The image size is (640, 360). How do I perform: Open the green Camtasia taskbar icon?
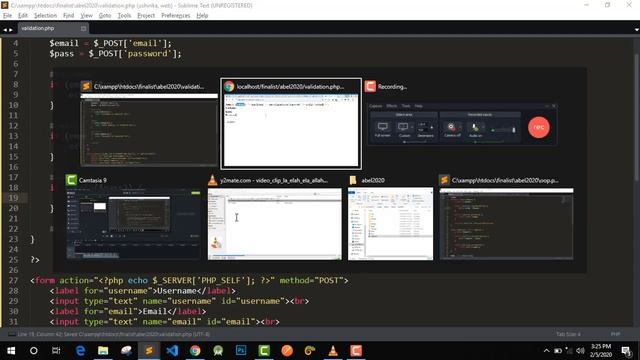pos(264,351)
